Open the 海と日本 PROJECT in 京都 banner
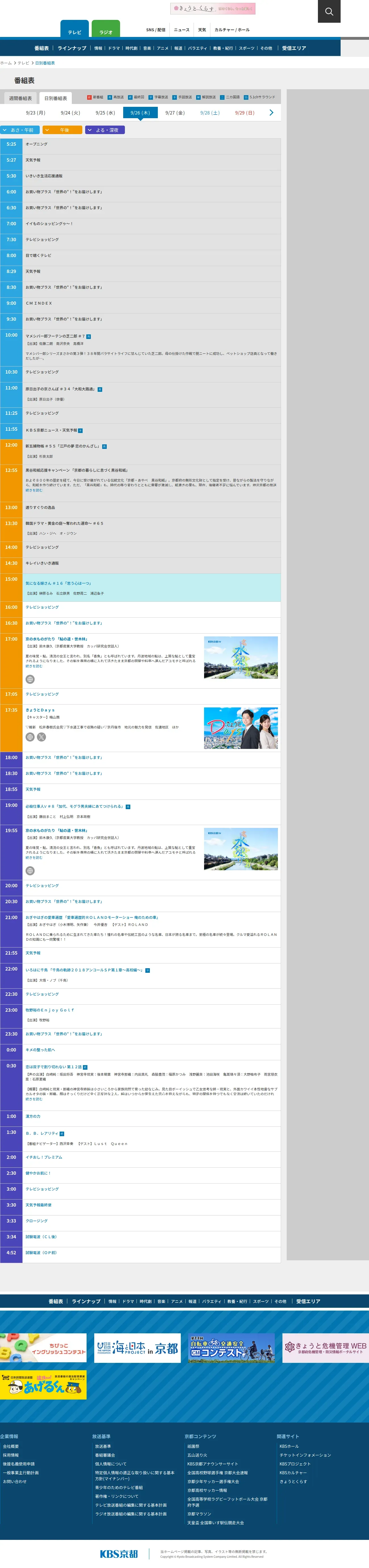 pos(137,1348)
